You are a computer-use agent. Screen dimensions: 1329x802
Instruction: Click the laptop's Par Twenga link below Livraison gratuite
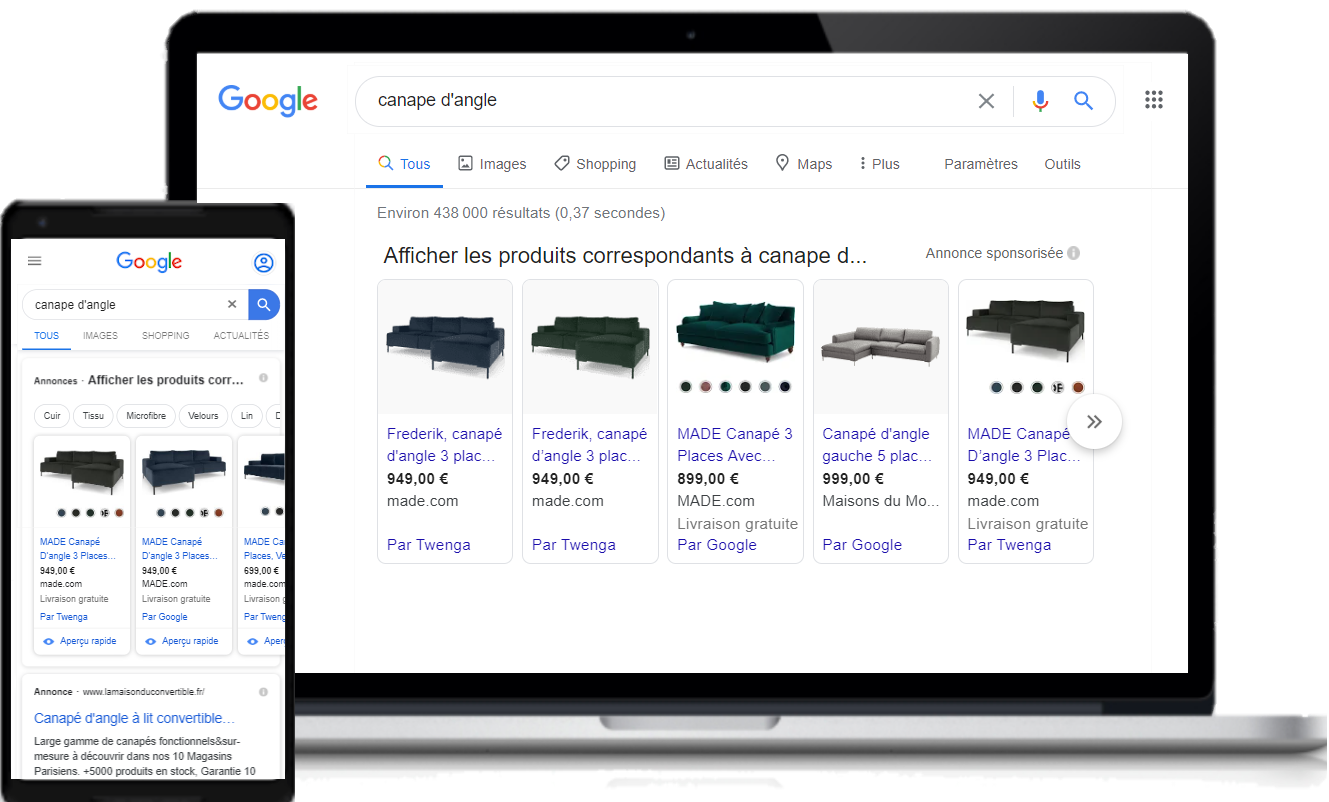(x=1009, y=545)
